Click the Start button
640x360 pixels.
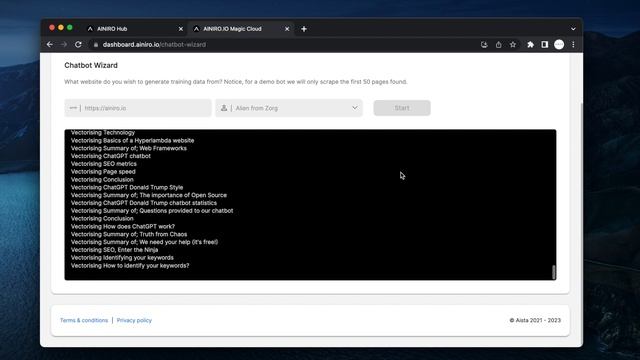[402, 108]
